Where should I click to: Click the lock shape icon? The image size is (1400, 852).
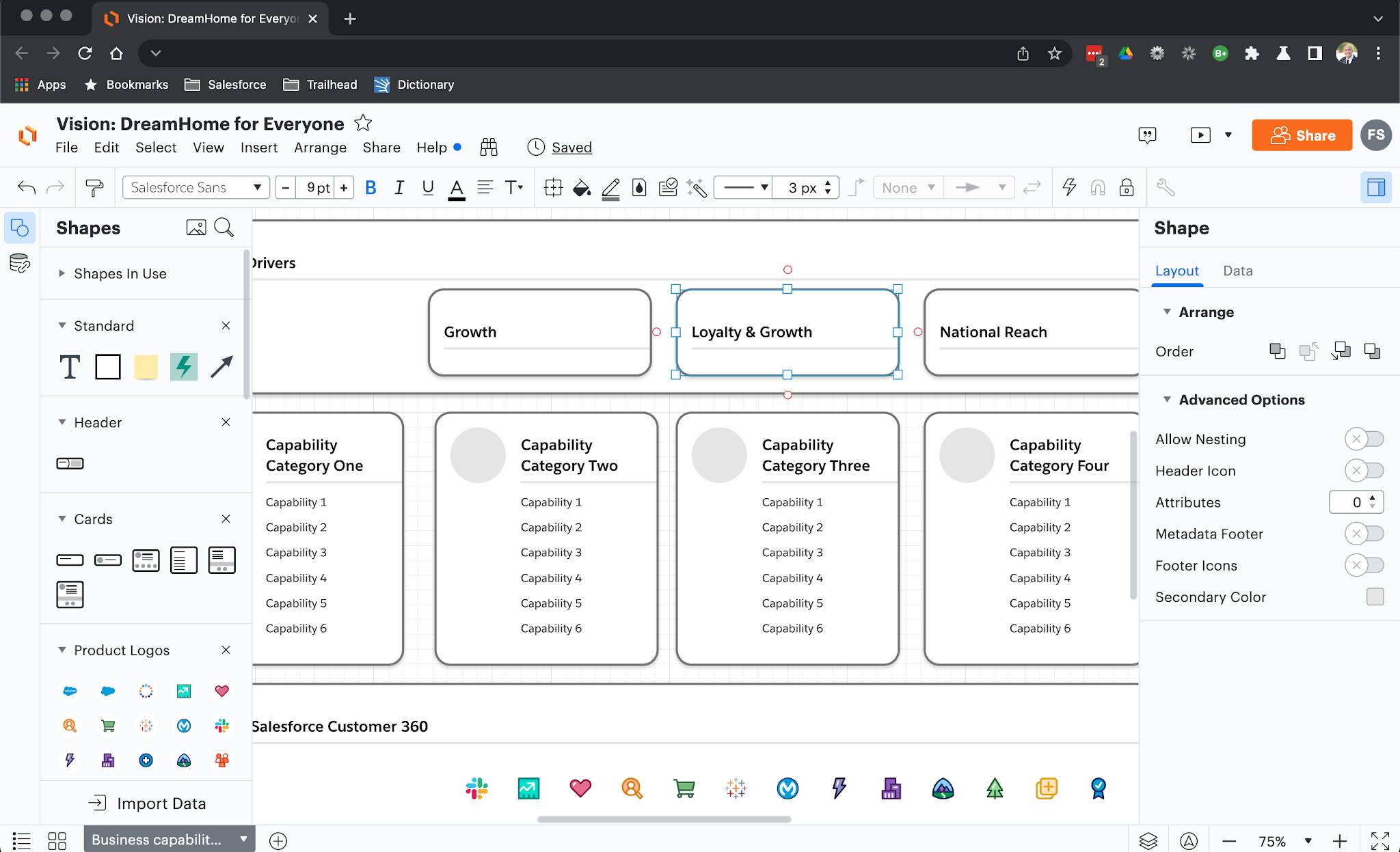[x=1127, y=188]
